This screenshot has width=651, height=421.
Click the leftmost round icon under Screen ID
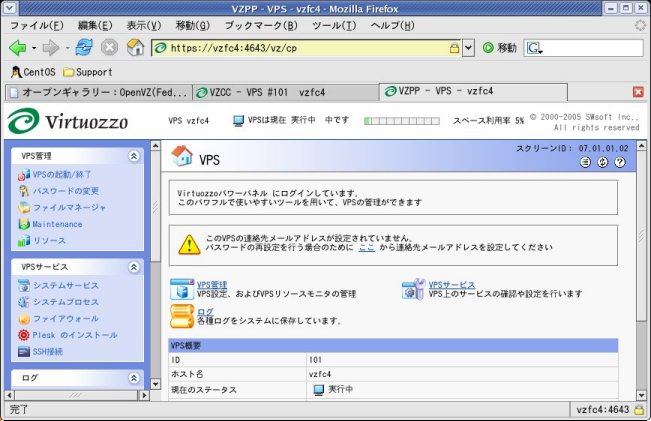coord(585,162)
